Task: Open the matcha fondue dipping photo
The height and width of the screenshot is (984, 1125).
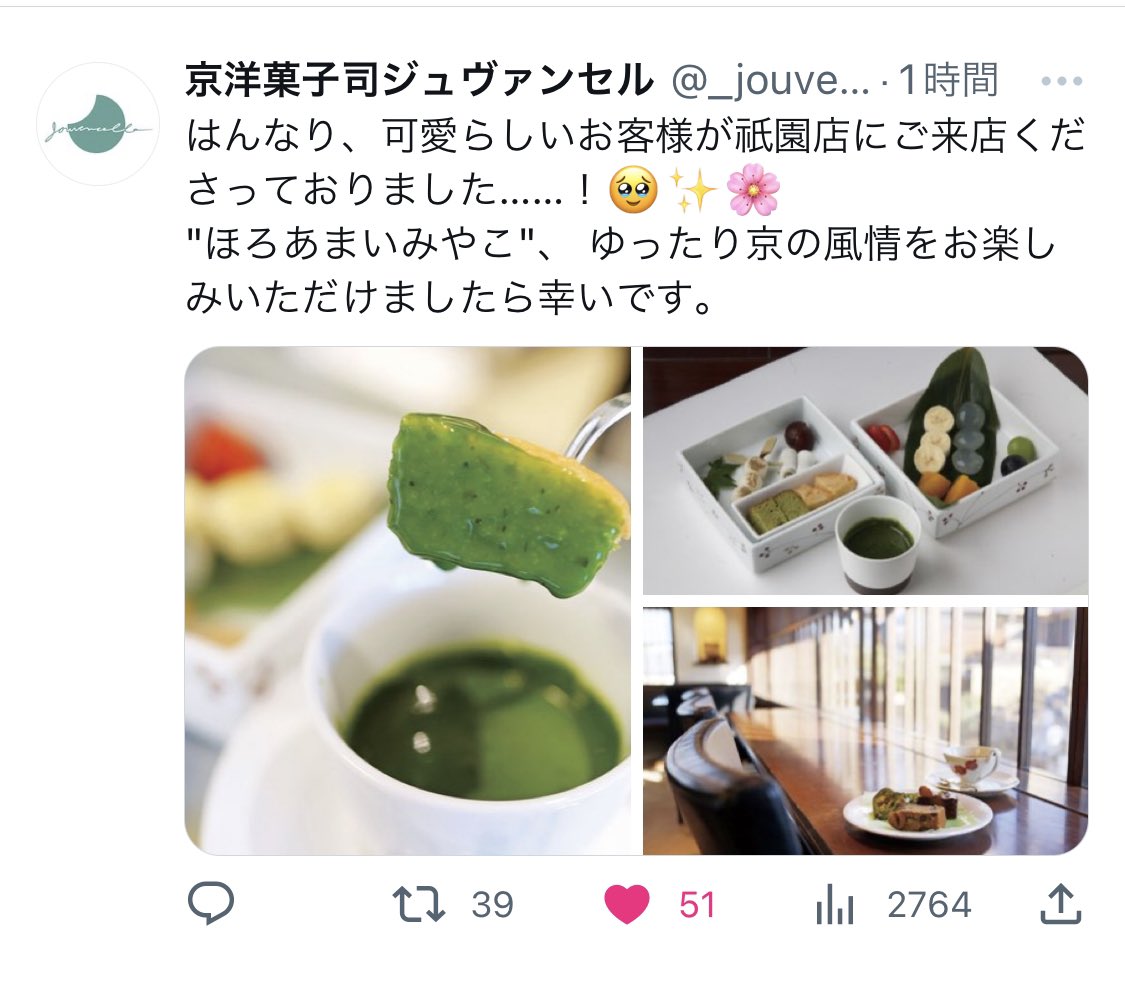Action: pos(408,601)
